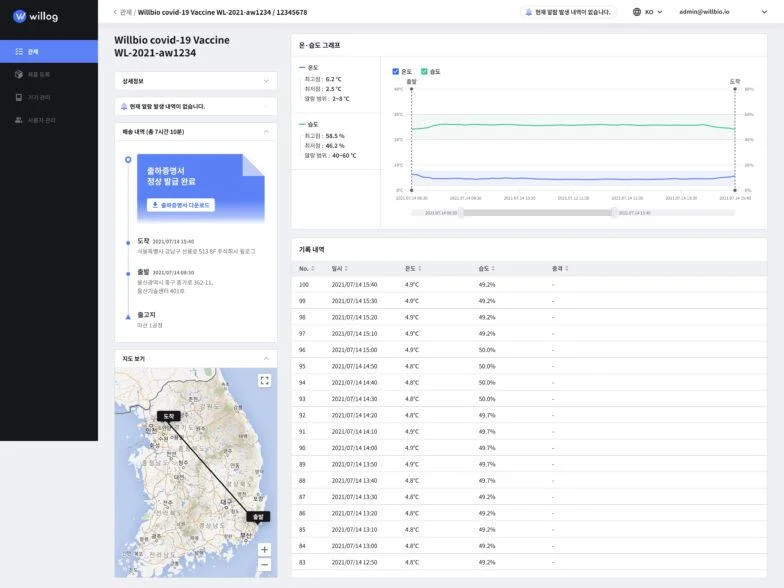Click the 온·습도 그래프 section title
784x588 pixels.
click(320, 46)
